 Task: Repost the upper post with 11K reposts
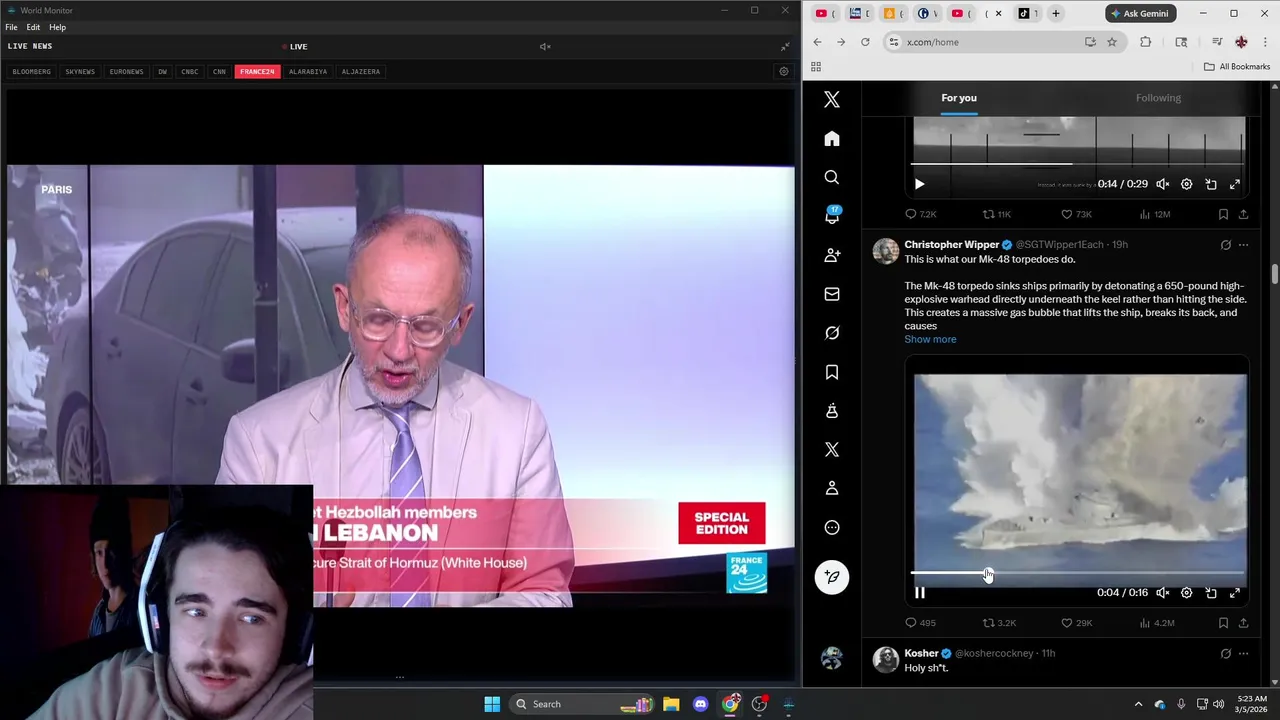coord(997,214)
